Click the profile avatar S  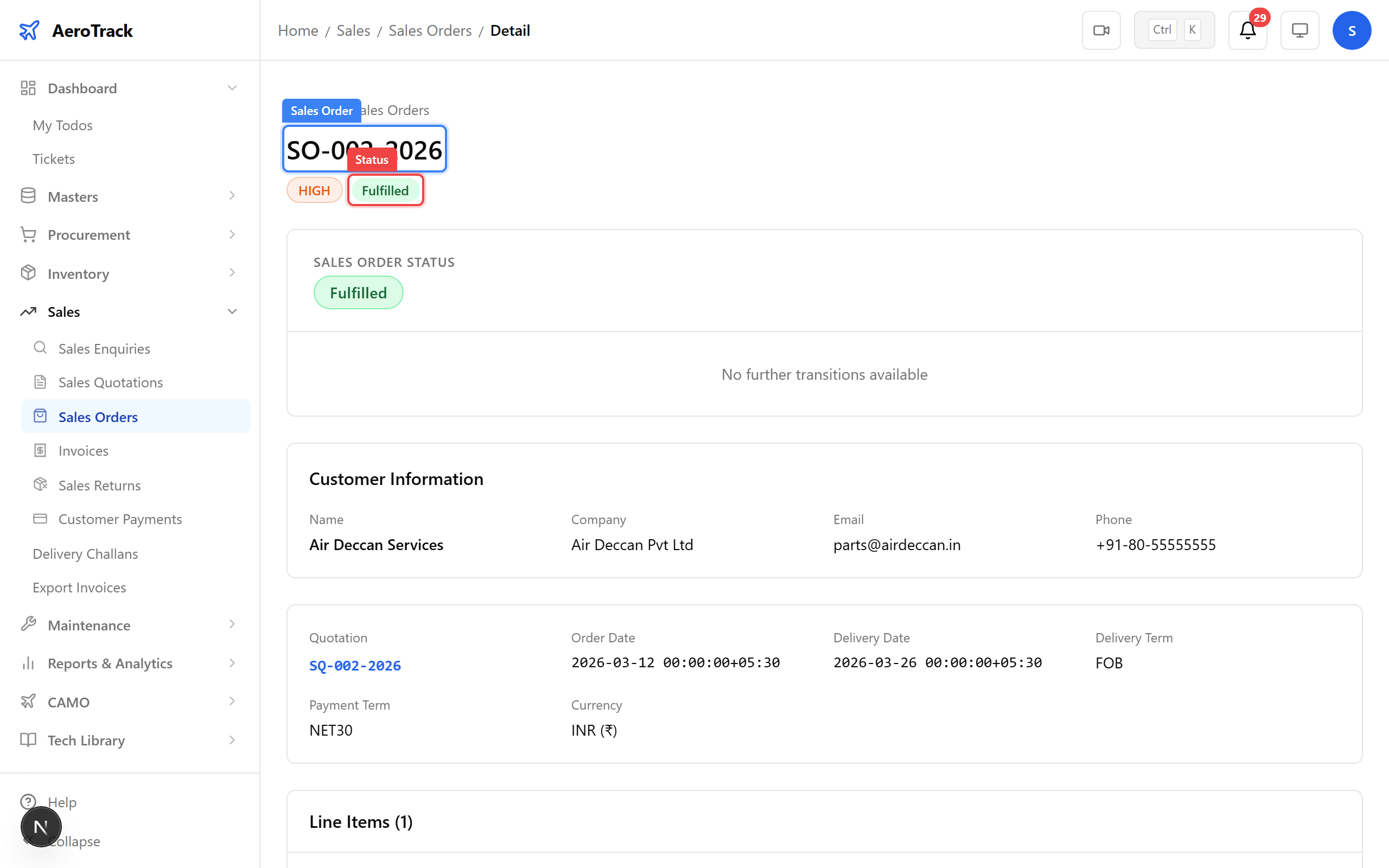[x=1352, y=30]
